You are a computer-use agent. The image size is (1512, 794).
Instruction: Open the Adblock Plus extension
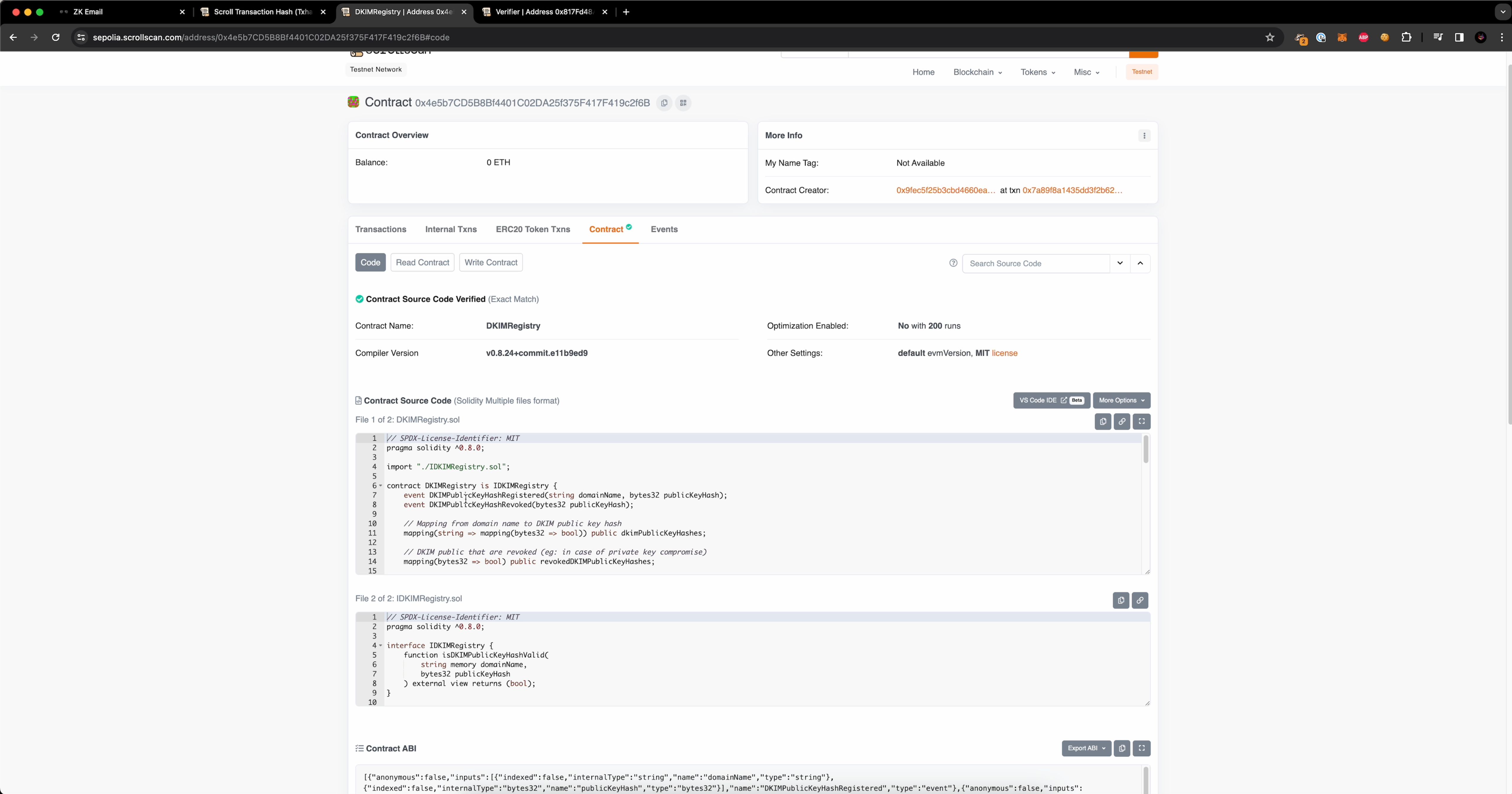[x=1364, y=37]
